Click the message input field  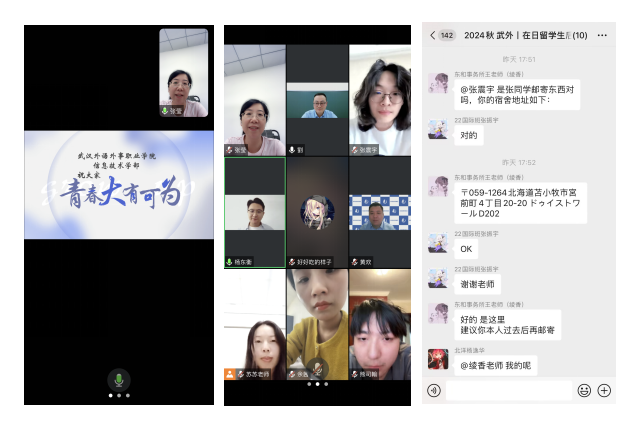click(x=508, y=390)
